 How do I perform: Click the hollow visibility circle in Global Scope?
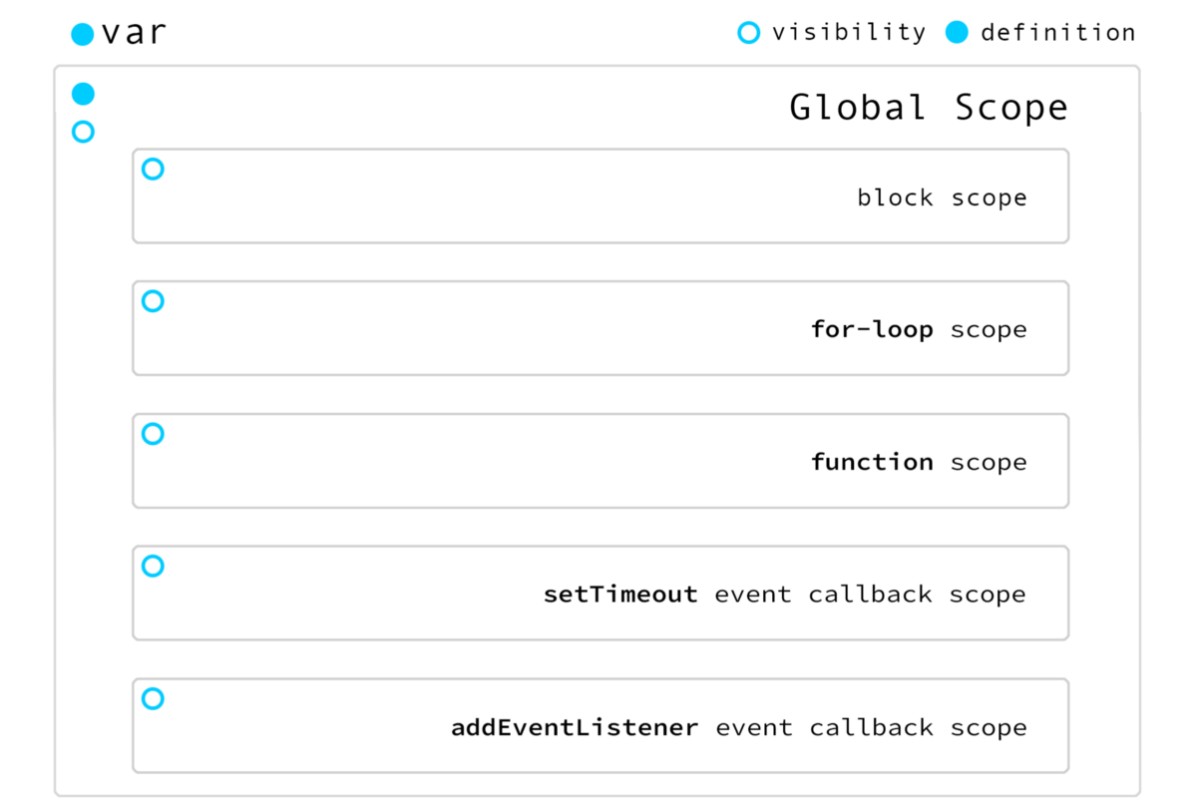83,132
